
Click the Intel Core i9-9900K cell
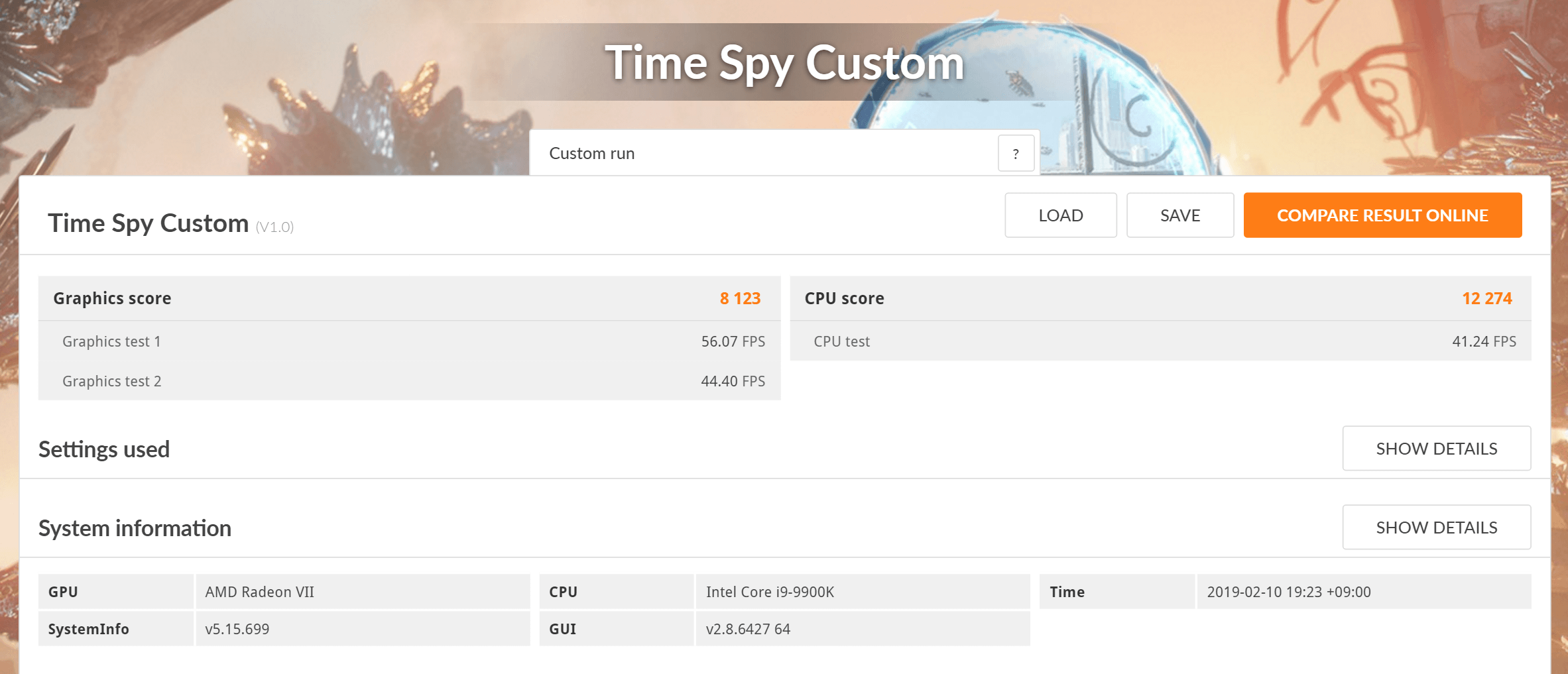[863, 592]
